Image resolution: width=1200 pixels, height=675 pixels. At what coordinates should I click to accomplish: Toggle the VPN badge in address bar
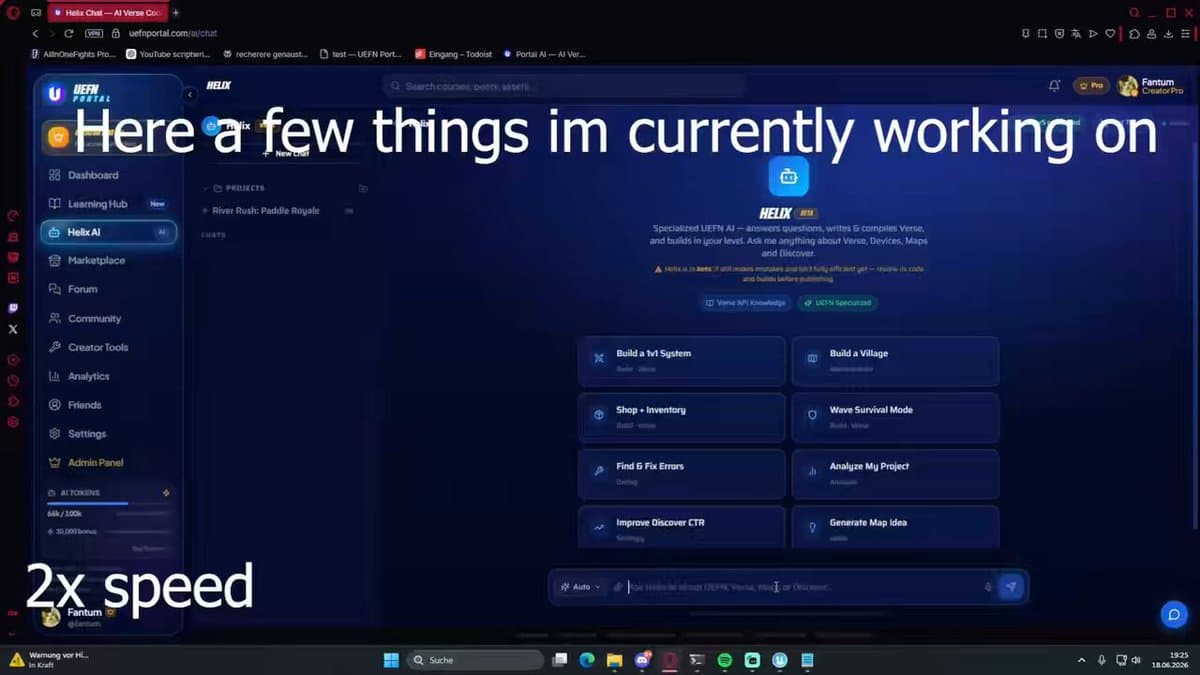pyautogui.click(x=95, y=33)
